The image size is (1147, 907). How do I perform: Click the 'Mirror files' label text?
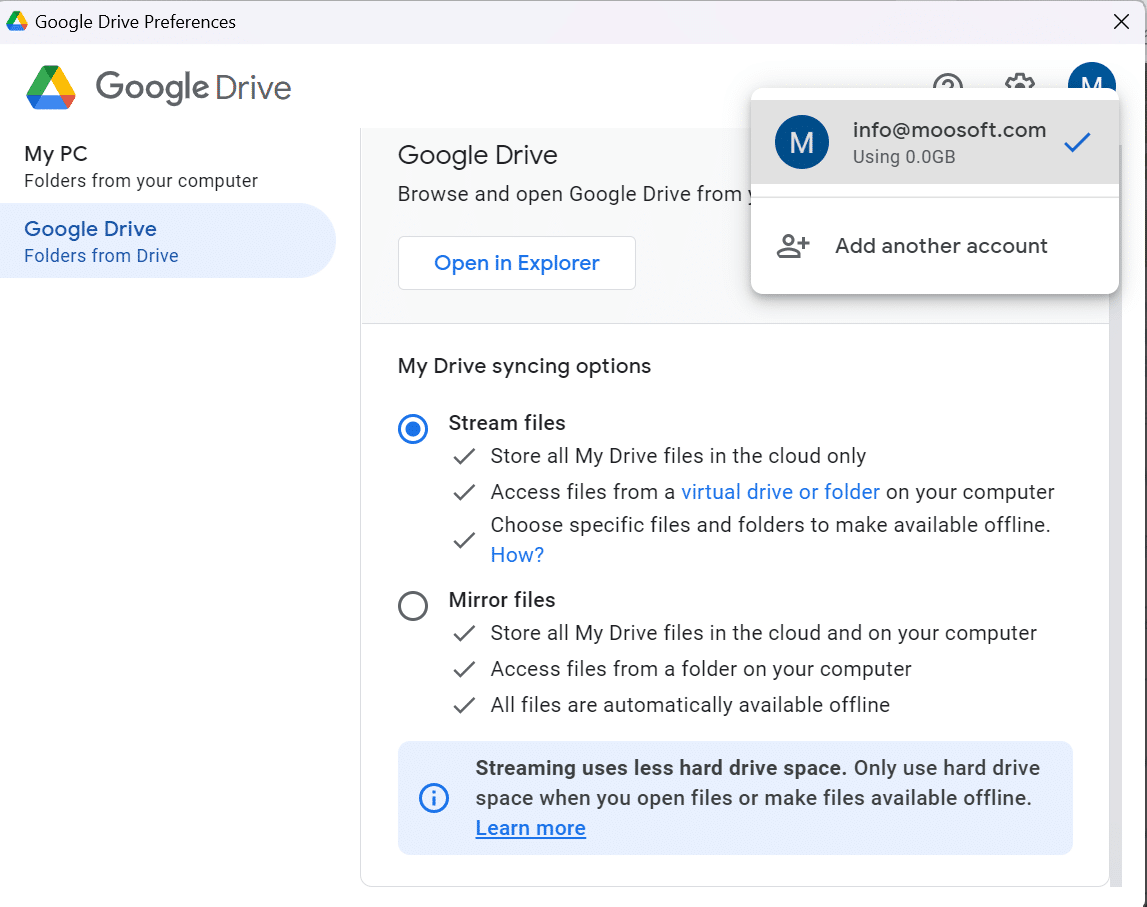coord(502,600)
